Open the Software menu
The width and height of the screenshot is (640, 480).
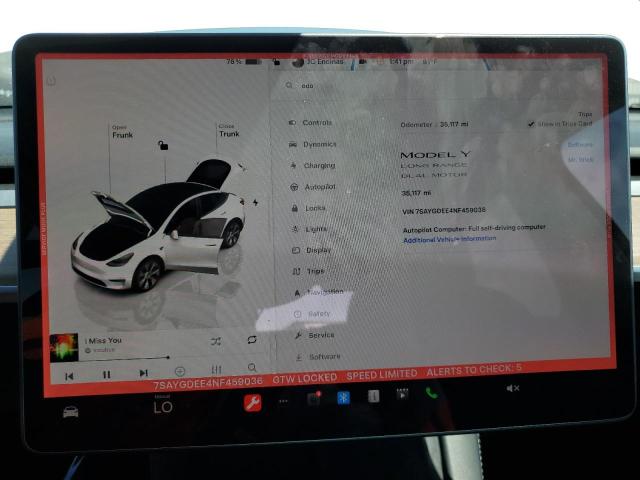318,357
